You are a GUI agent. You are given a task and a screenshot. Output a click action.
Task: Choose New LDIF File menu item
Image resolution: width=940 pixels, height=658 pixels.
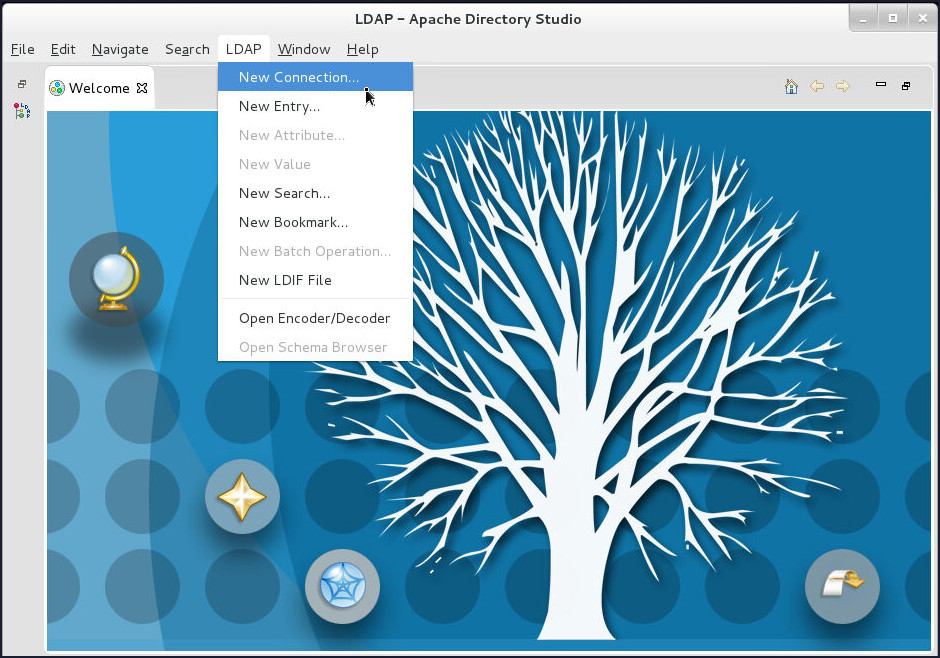pyautogui.click(x=285, y=280)
